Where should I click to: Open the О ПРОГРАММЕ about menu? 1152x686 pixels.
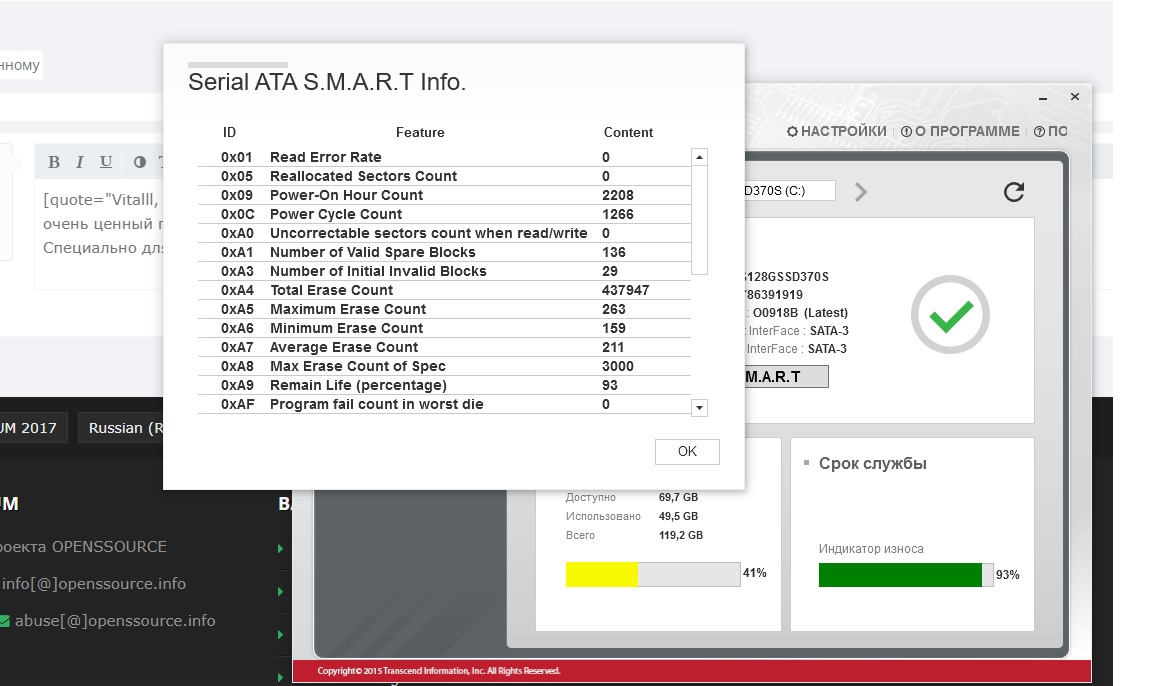click(960, 131)
